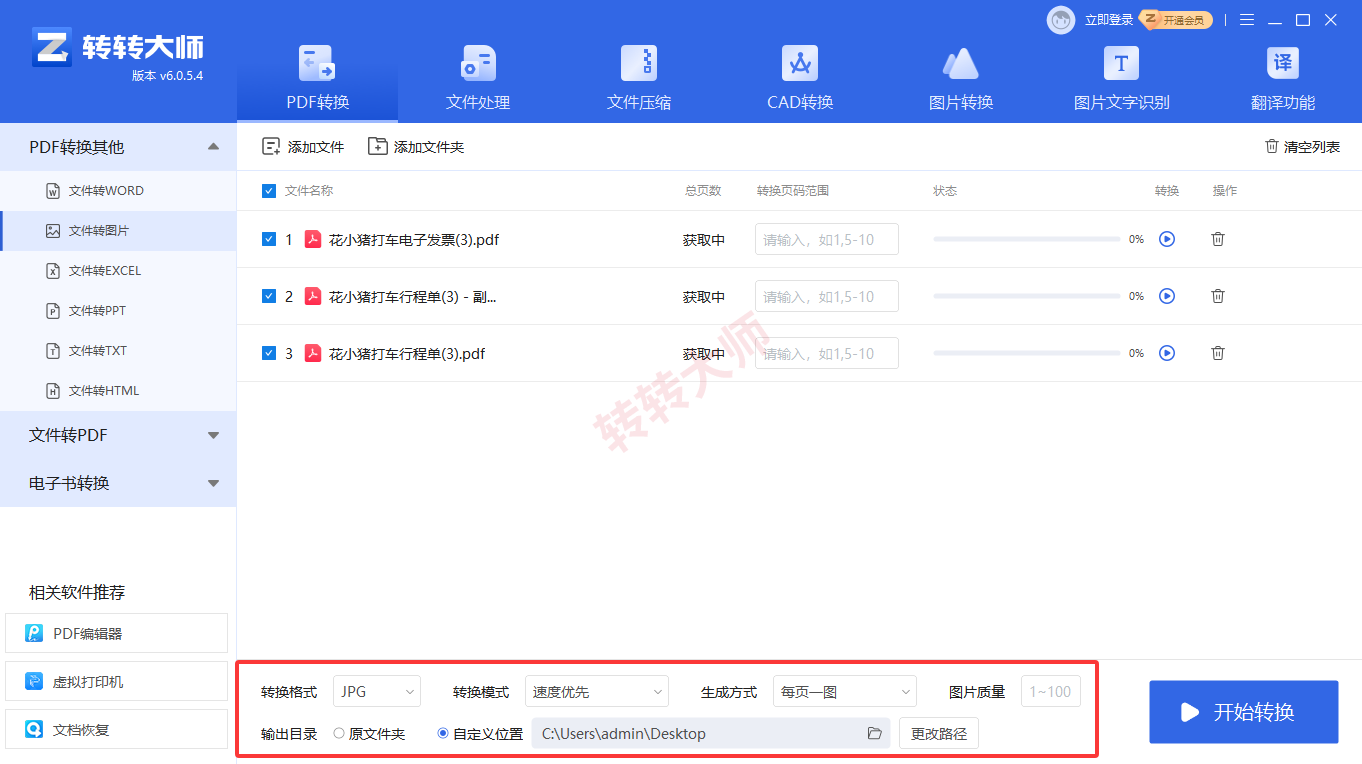Uncheck file 3 花小猪打车行程单(3).pdf checkbox

(268, 353)
